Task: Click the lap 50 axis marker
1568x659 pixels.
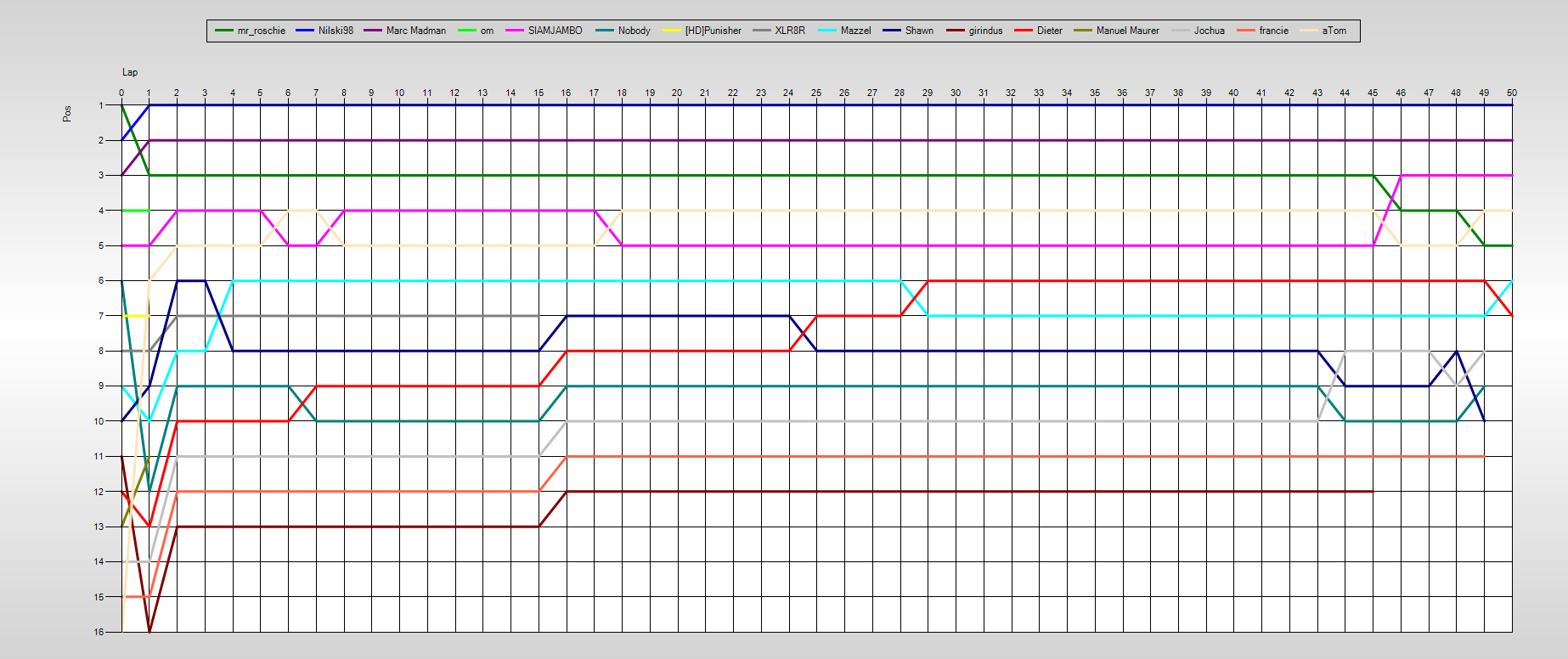Action: click(x=1511, y=93)
